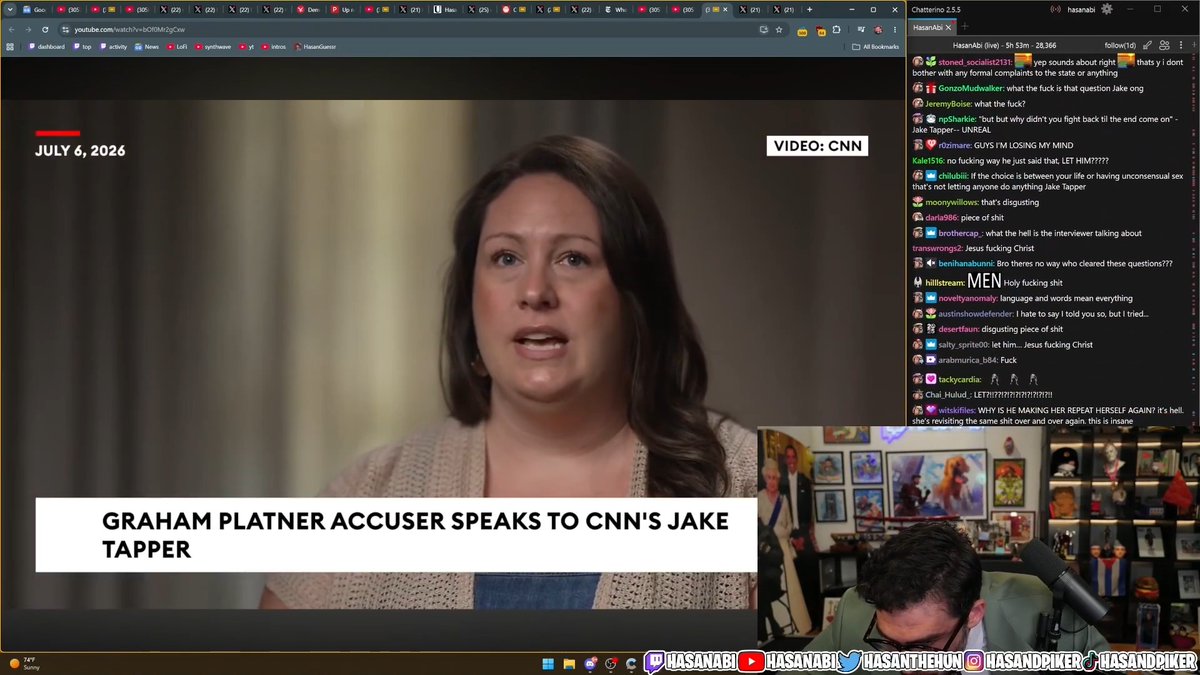Open the Chrome profile avatar
Image resolution: width=1200 pixels, height=675 pixels.
(878, 30)
